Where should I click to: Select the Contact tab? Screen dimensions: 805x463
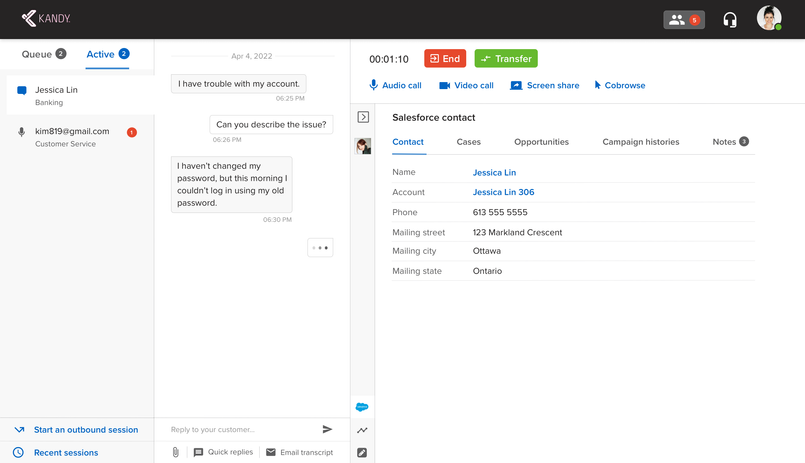(408, 142)
